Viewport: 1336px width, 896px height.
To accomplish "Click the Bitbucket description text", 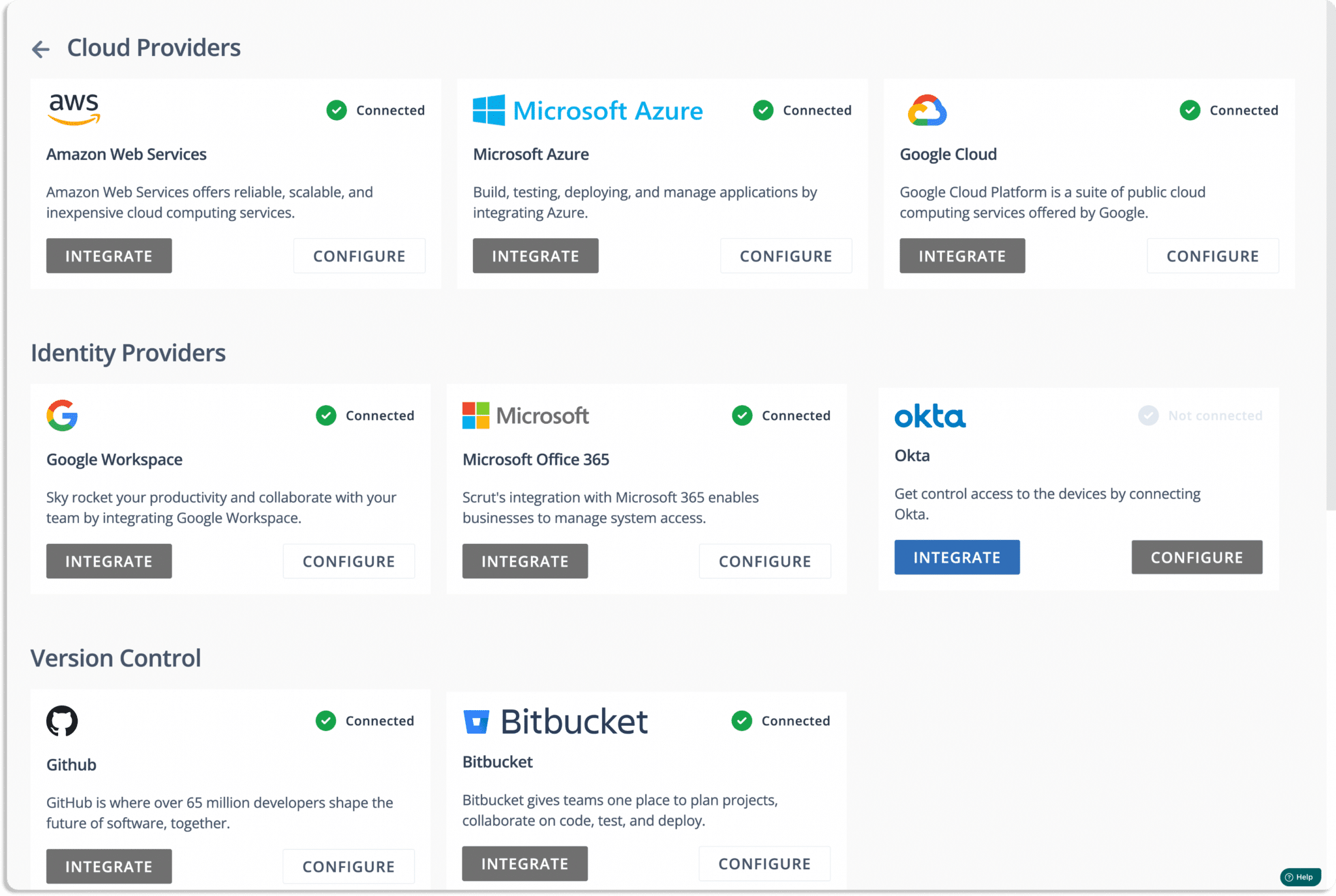I will [x=620, y=810].
